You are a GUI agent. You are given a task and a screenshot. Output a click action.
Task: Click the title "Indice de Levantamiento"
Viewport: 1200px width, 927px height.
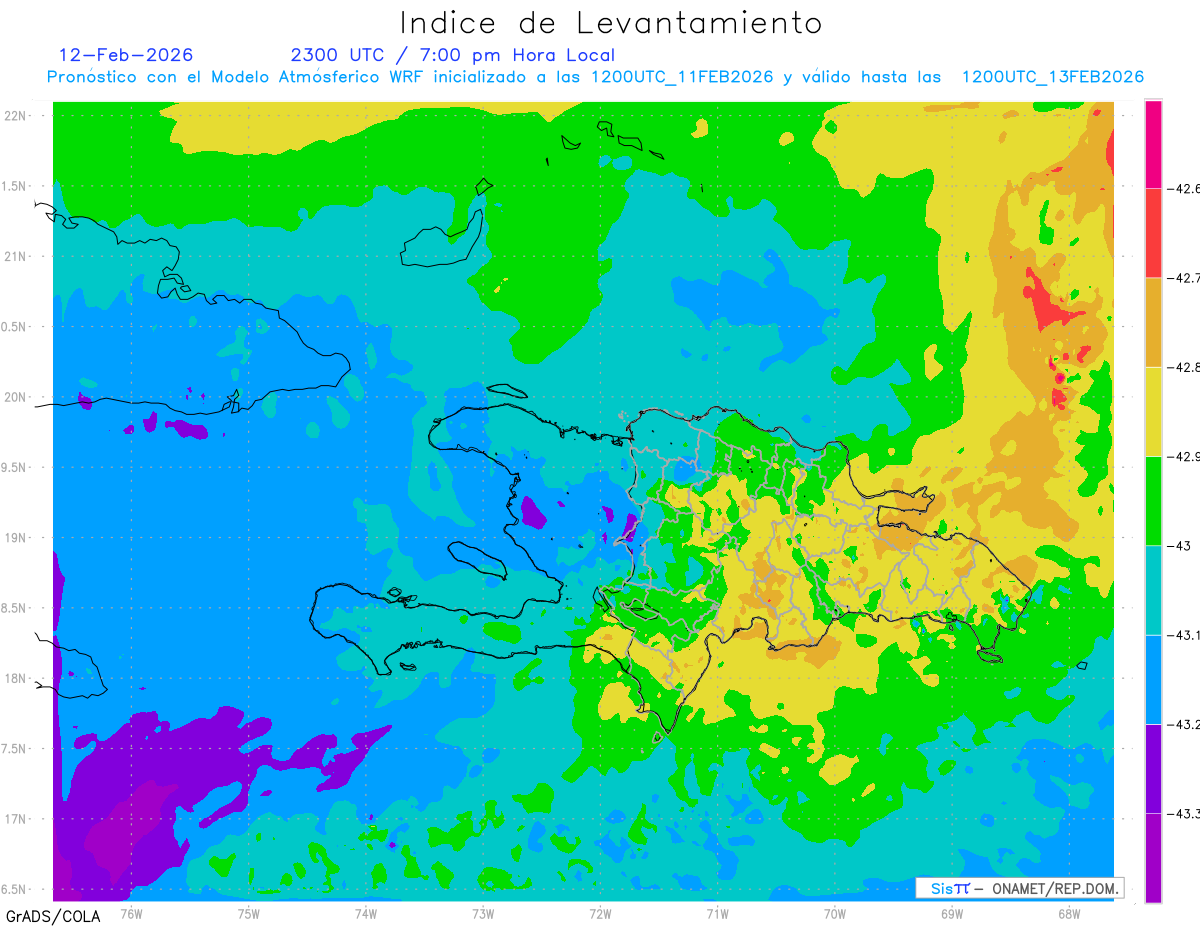tap(611, 23)
